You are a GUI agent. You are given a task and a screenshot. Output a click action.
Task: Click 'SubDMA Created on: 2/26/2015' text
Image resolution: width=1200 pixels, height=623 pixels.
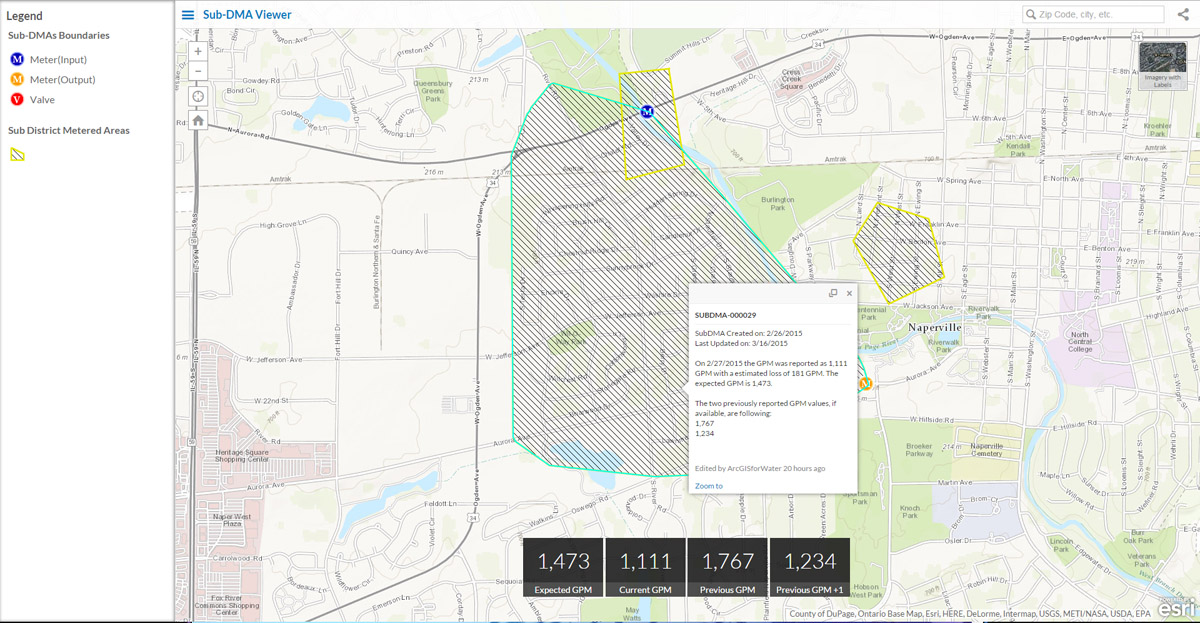pyautogui.click(x=748, y=333)
